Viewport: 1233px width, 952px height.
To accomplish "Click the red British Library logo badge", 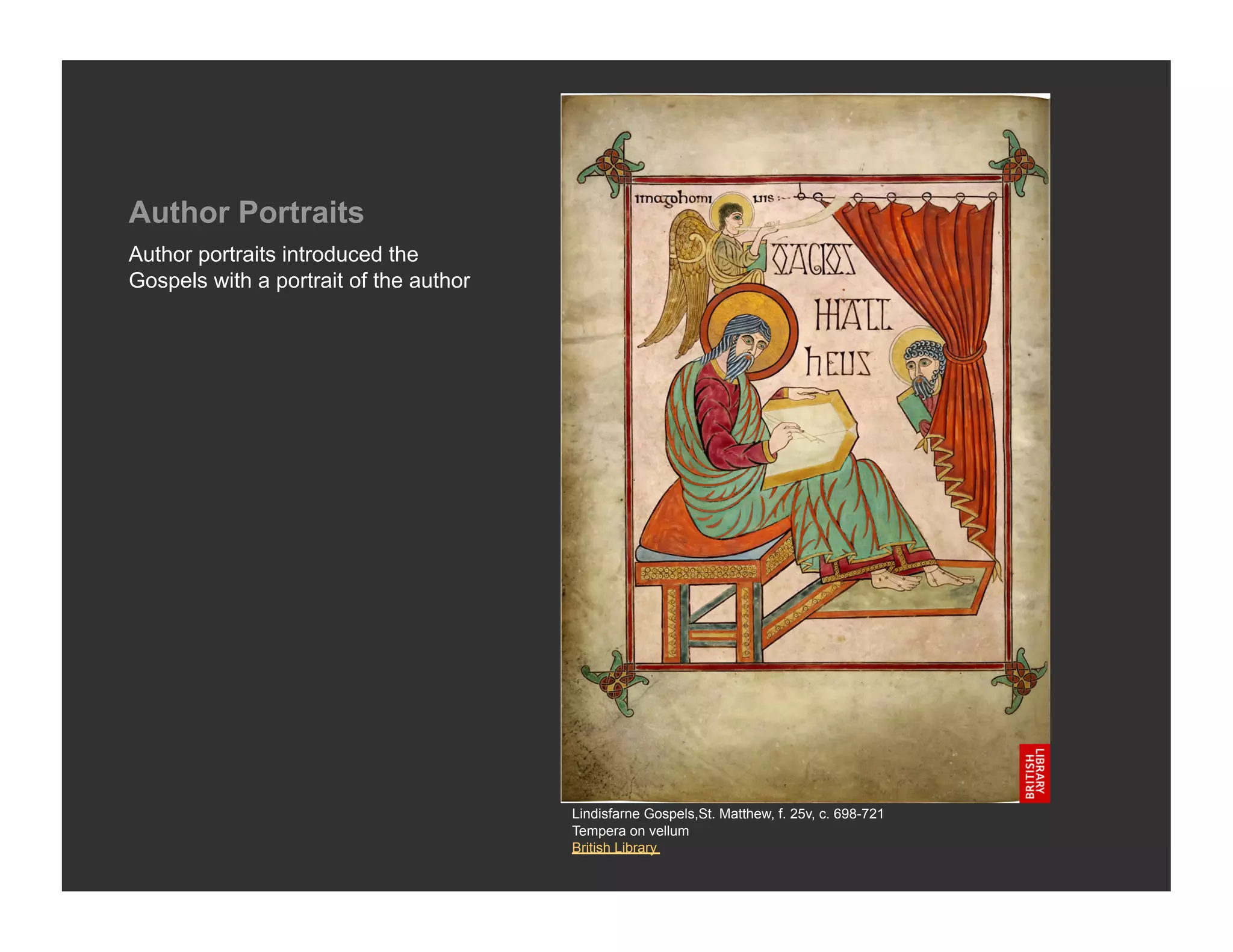I will (x=1034, y=773).
